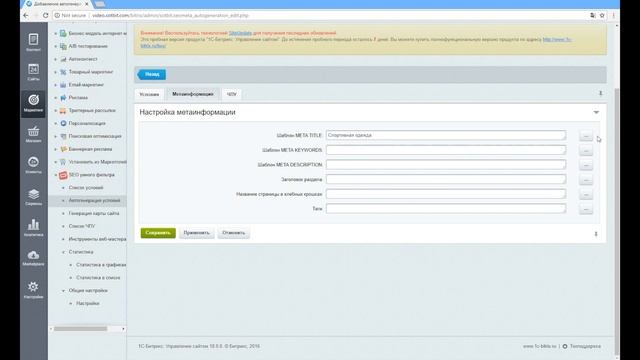Screen dimensions: 640x360
Task: Click the browser address bar
Action: pos(318,15)
